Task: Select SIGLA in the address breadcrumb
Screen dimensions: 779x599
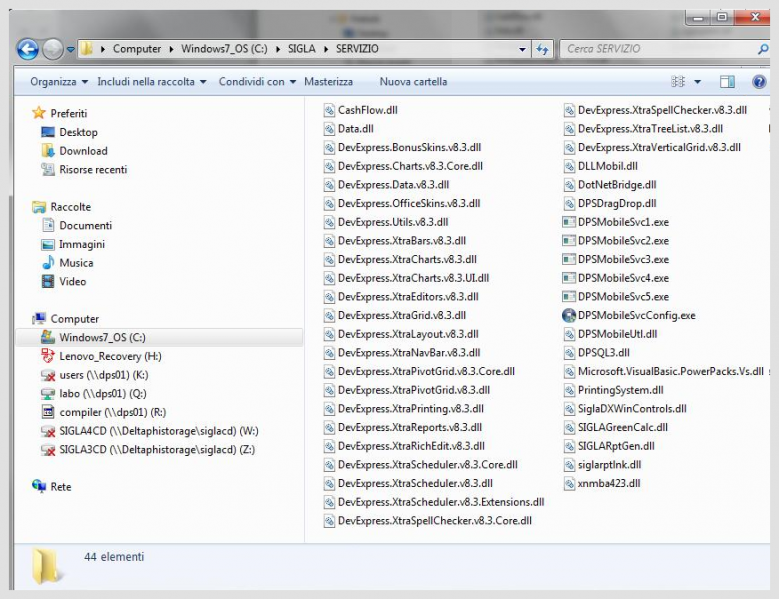Action: click(x=302, y=49)
